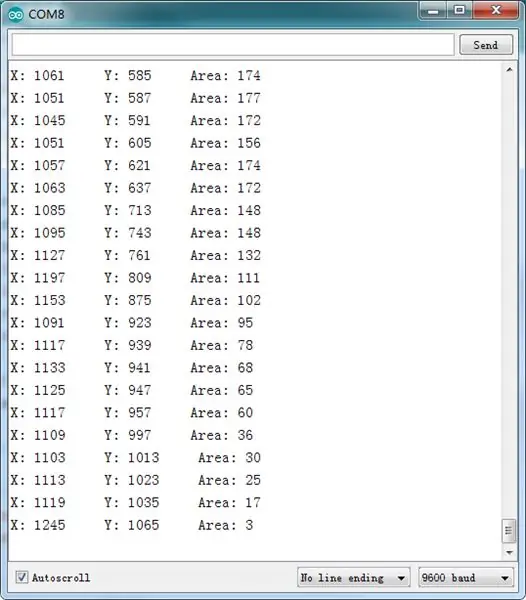The height and width of the screenshot is (600, 526).
Task: Click the scrollbar up arrow
Action: coord(509,69)
